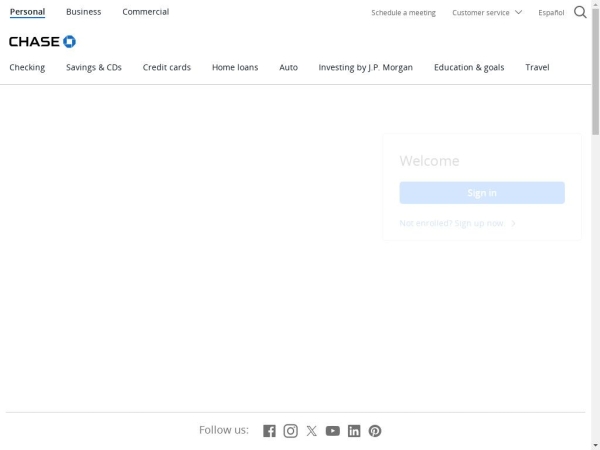Viewport: 600px width, 450px height.
Task: Switch language to Español
Action: click(x=551, y=13)
